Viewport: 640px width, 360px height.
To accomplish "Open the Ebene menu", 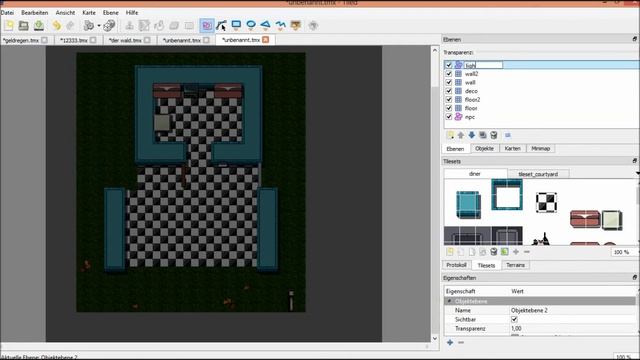I will pyautogui.click(x=111, y=13).
